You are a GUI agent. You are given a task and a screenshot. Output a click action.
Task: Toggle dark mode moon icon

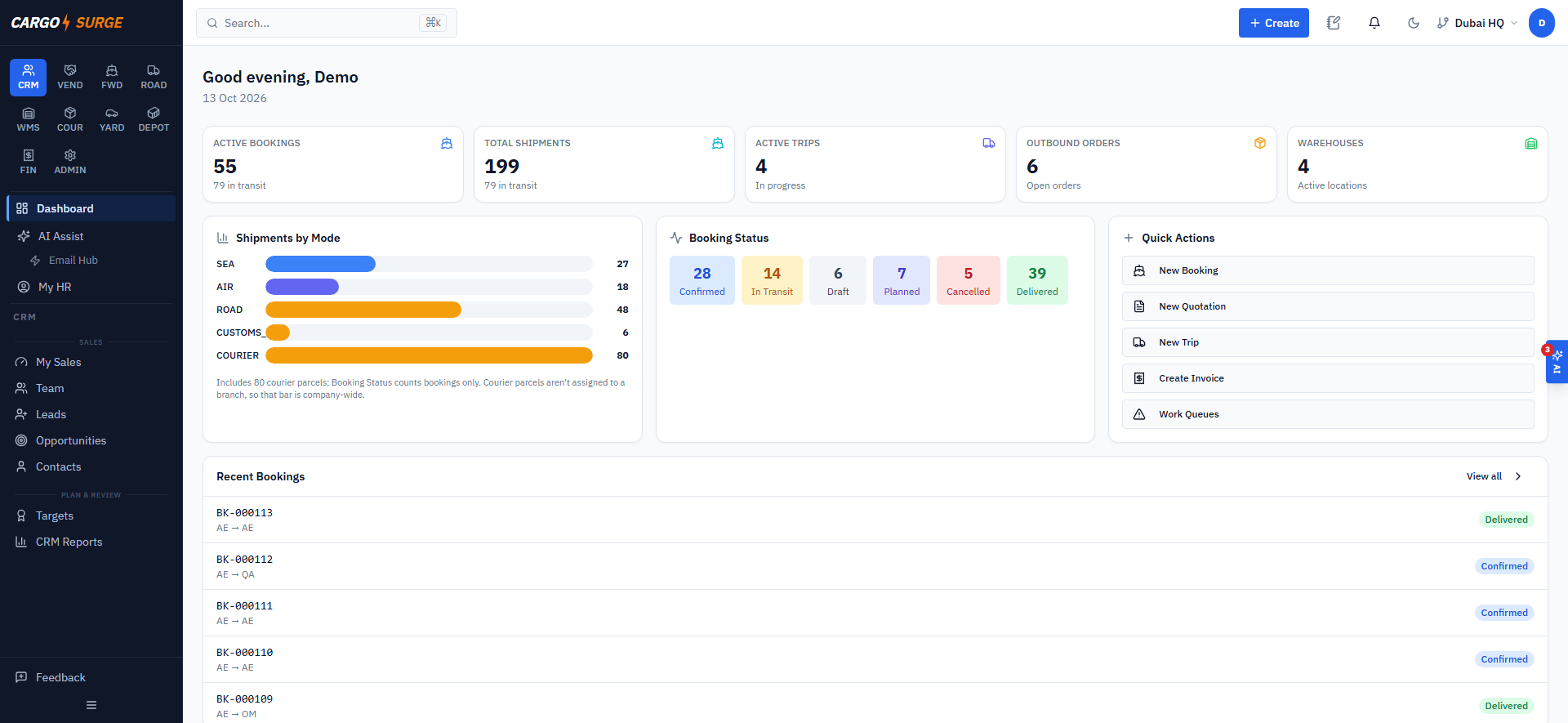point(1414,23)
